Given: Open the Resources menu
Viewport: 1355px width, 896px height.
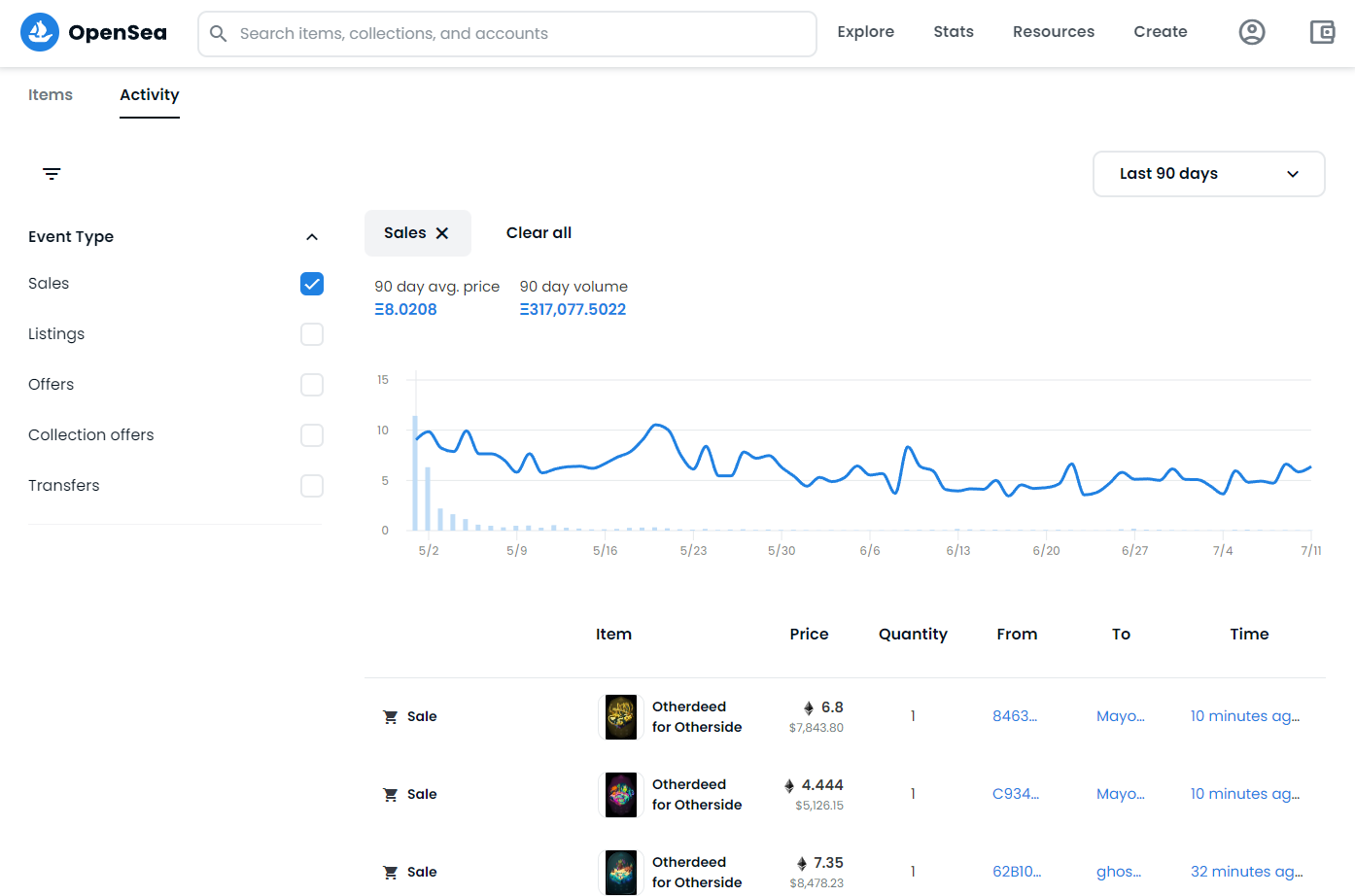Looking at the screenshot, I should pyautogui.click(x=1054, y=32).
